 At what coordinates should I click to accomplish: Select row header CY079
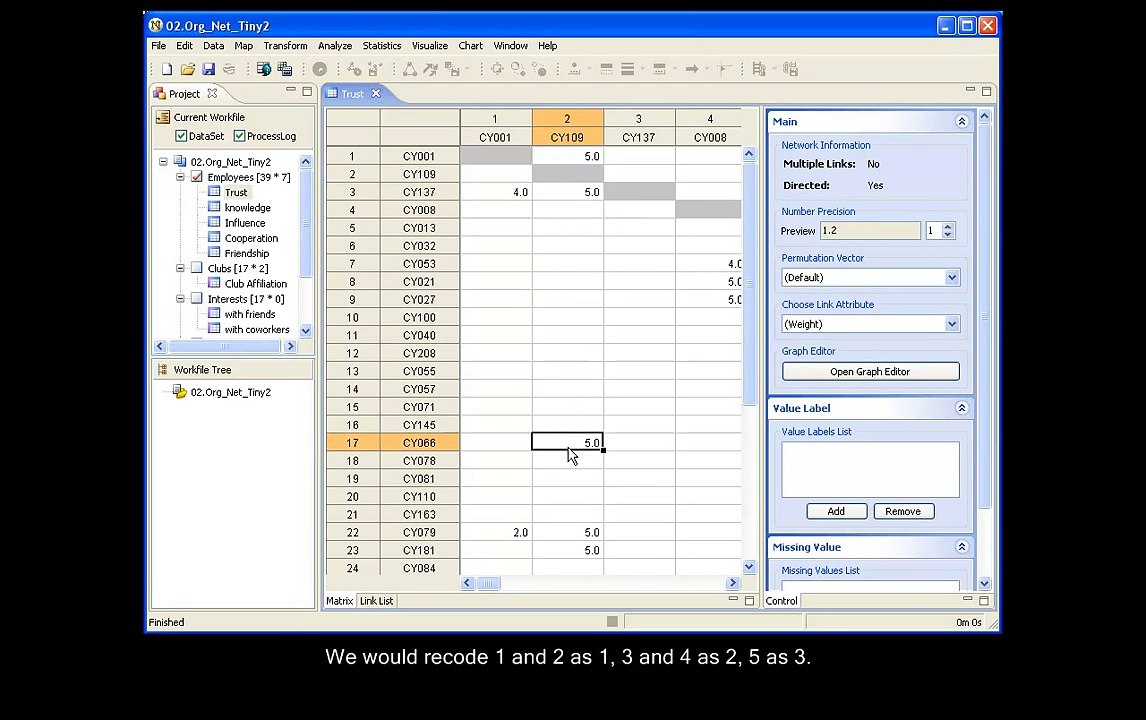point(420,532)
